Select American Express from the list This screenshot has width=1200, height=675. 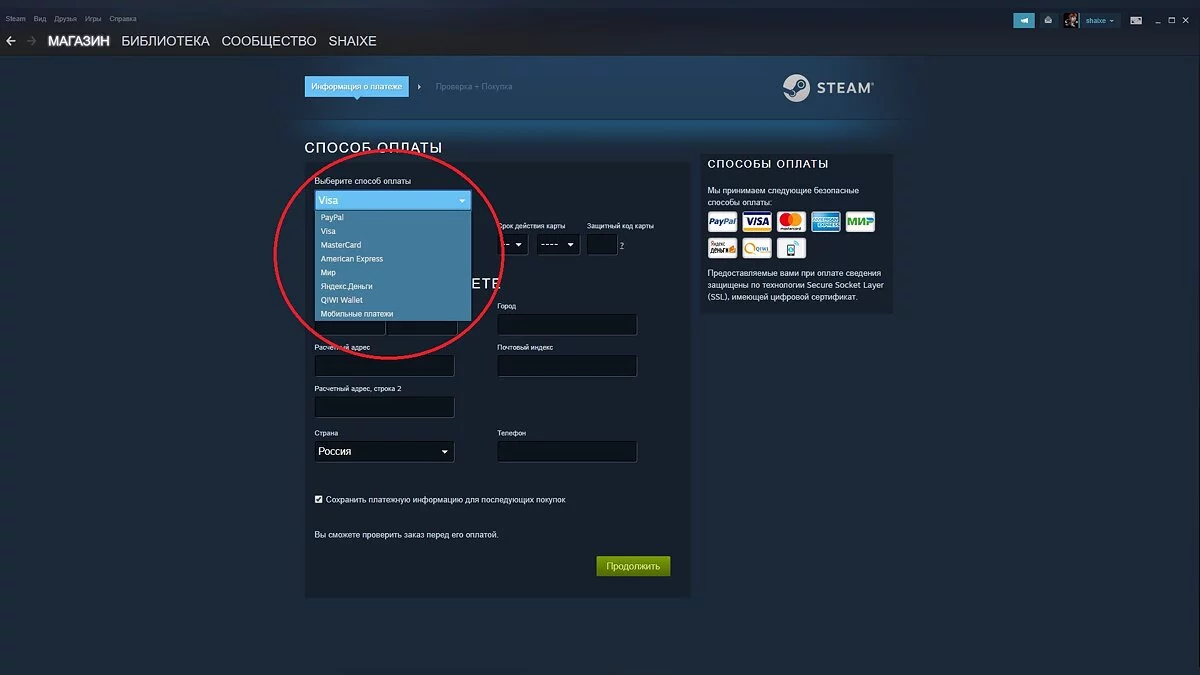click(392, 259)
